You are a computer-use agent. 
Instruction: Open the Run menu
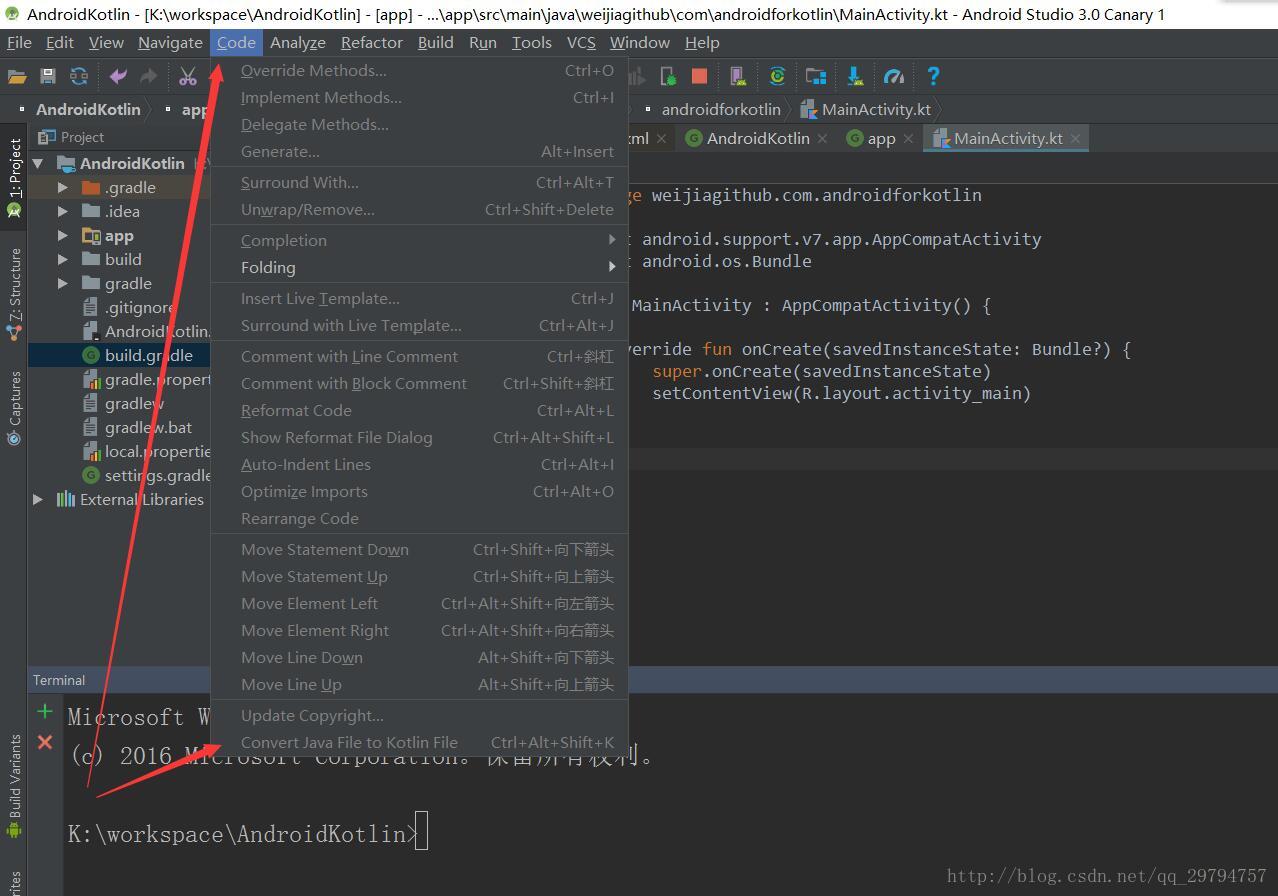482,42
